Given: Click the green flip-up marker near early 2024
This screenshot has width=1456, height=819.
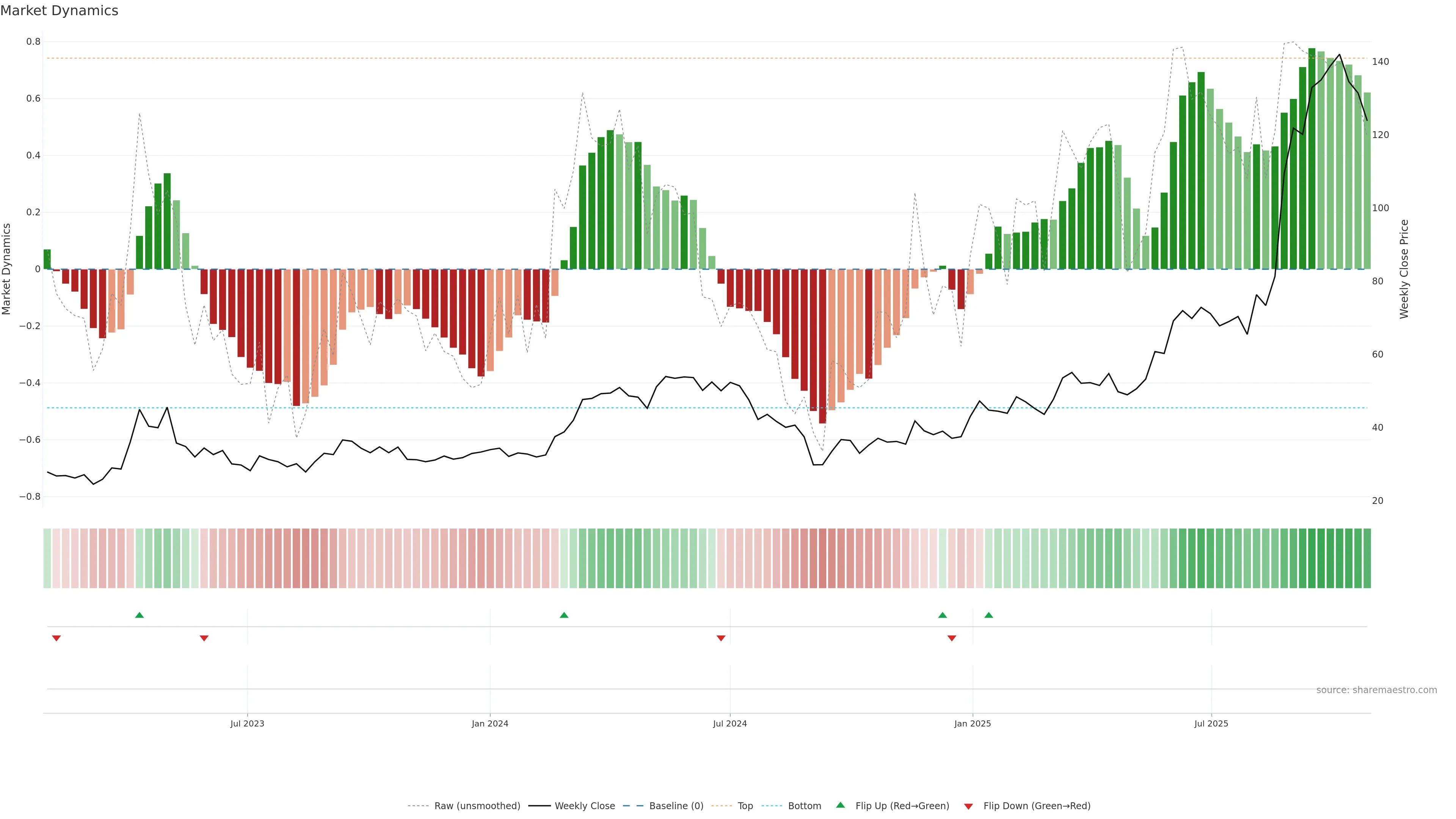Looking at the screenshot, I should (564, 615).
